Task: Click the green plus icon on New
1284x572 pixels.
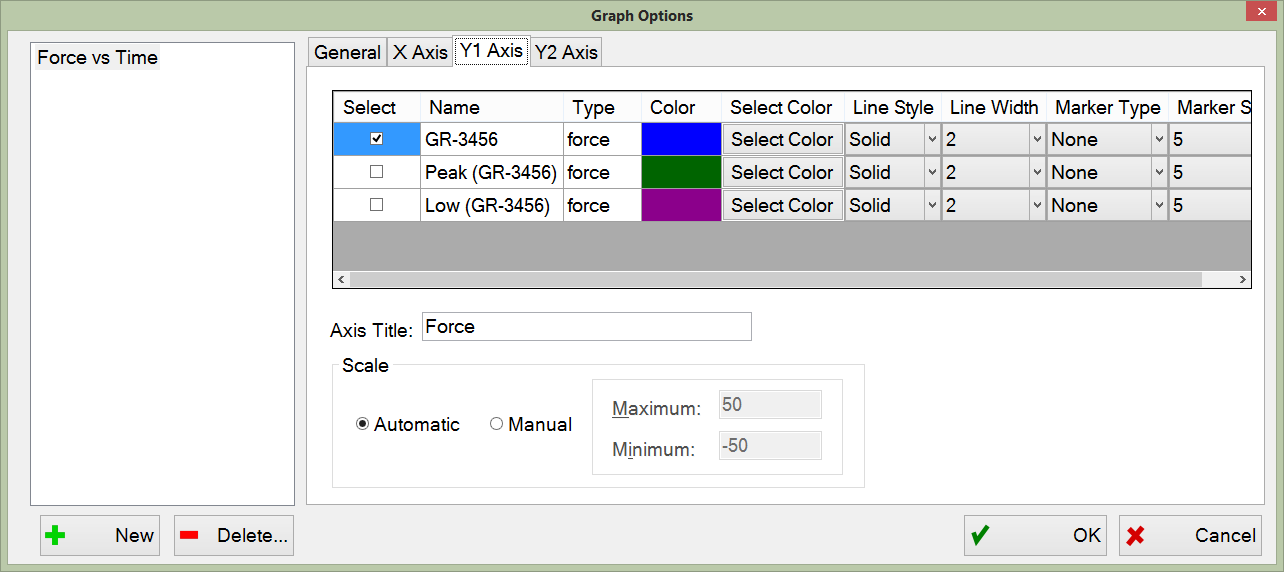Action: [x=56, y=536]
